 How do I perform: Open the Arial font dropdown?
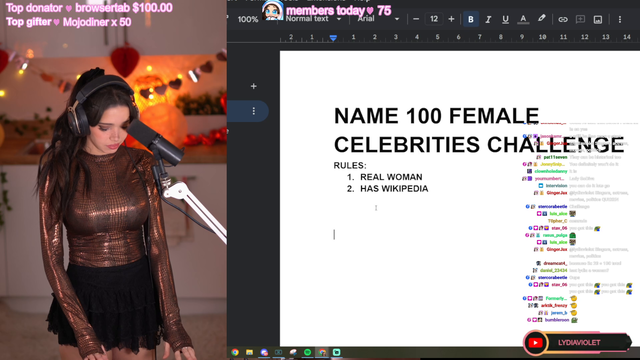(x=378, y=19)
